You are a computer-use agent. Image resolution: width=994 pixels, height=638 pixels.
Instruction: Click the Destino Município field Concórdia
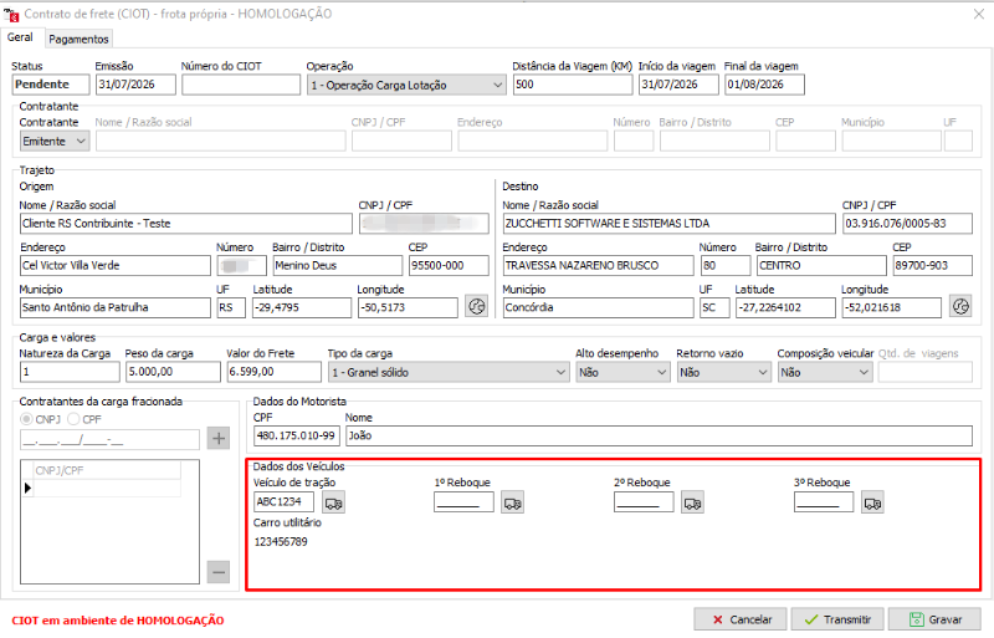coord(598,308)
